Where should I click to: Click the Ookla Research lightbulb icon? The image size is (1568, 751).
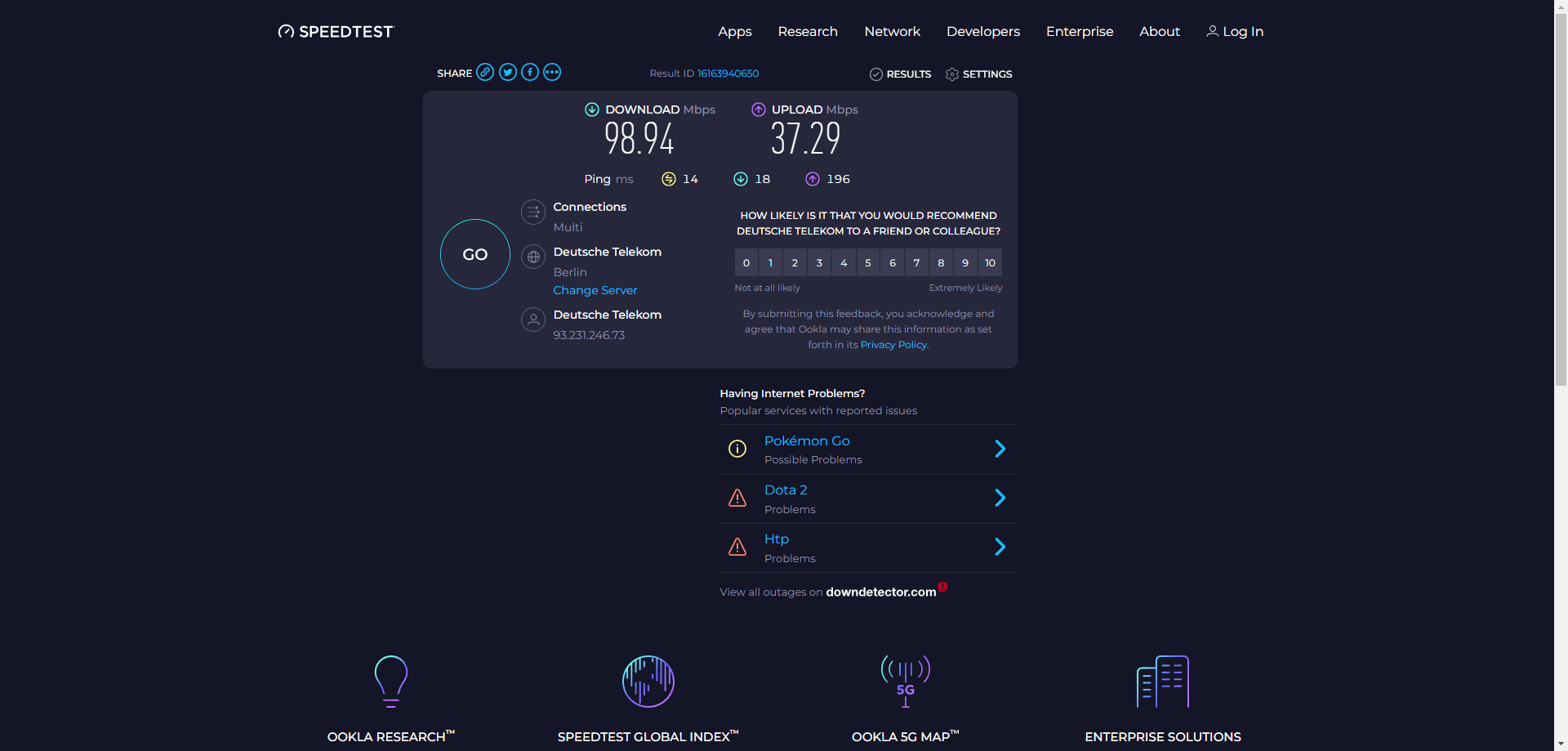391,681
